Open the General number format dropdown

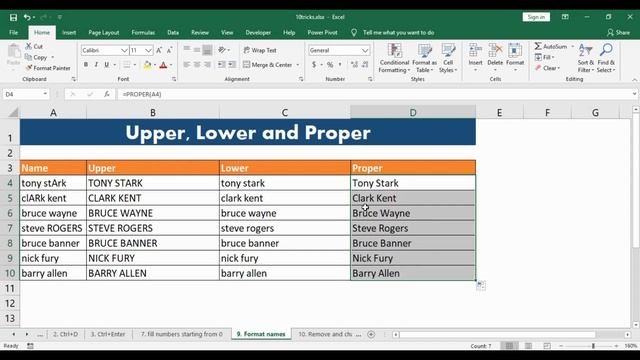click(x=365, y=50)
